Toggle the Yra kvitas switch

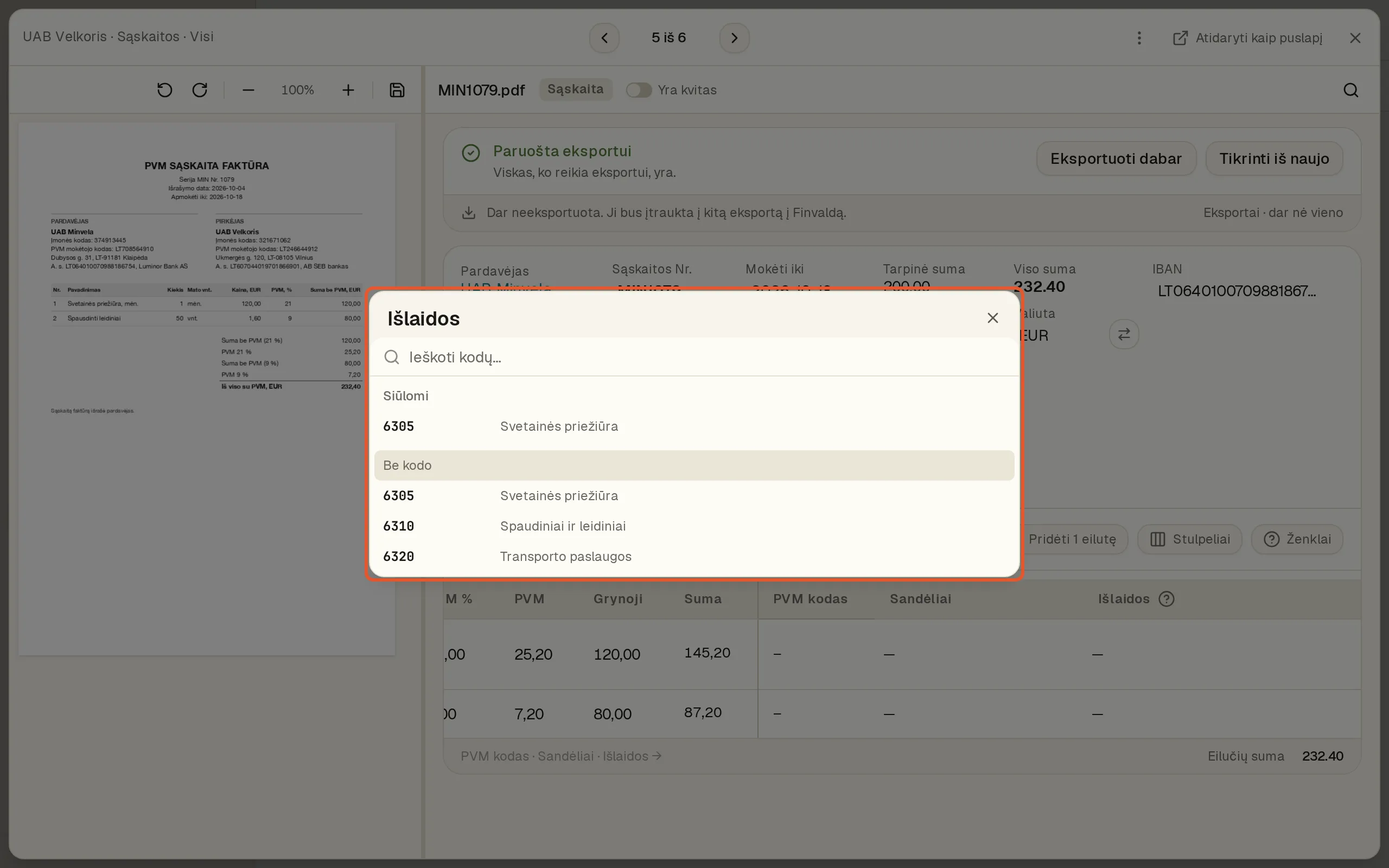pos(638,90)
